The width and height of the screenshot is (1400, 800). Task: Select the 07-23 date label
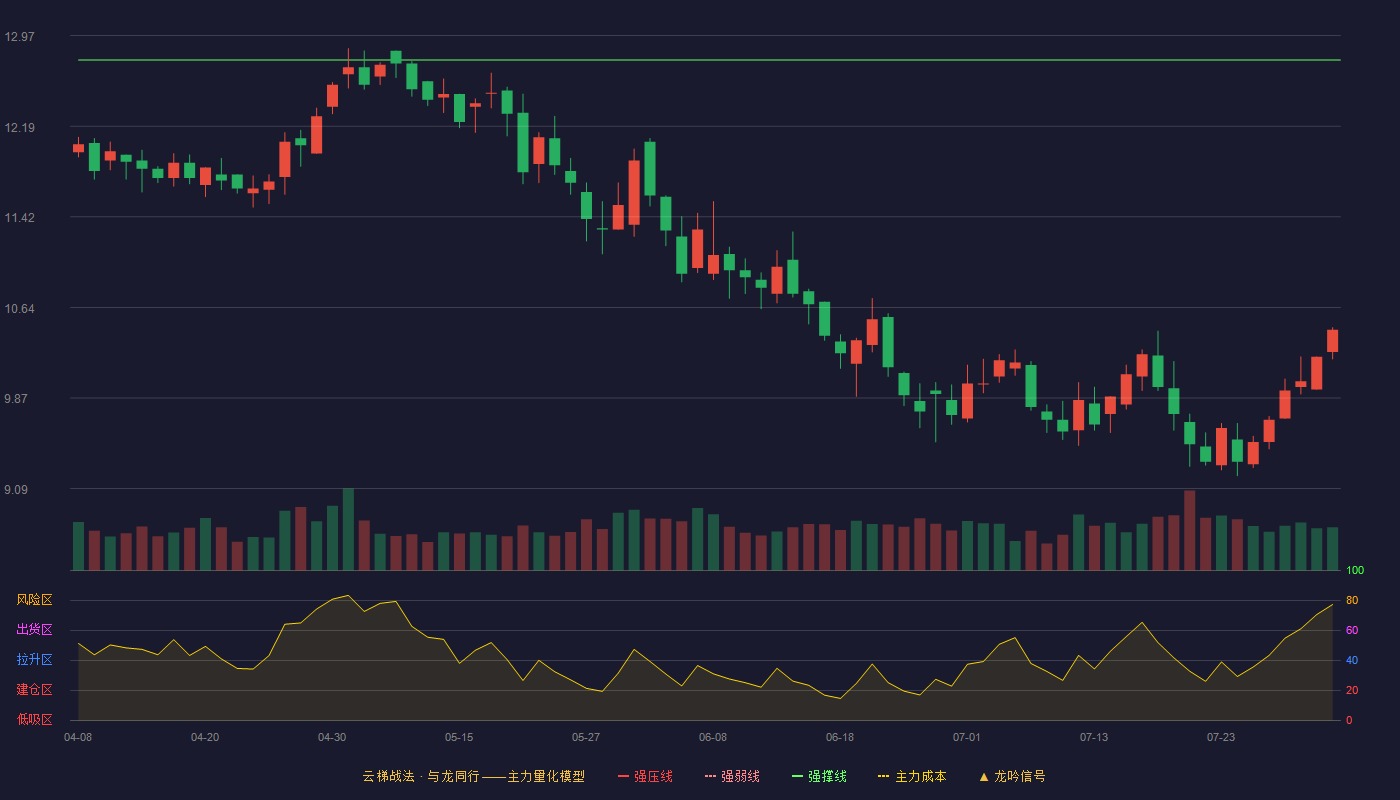tap(1221, 737)
